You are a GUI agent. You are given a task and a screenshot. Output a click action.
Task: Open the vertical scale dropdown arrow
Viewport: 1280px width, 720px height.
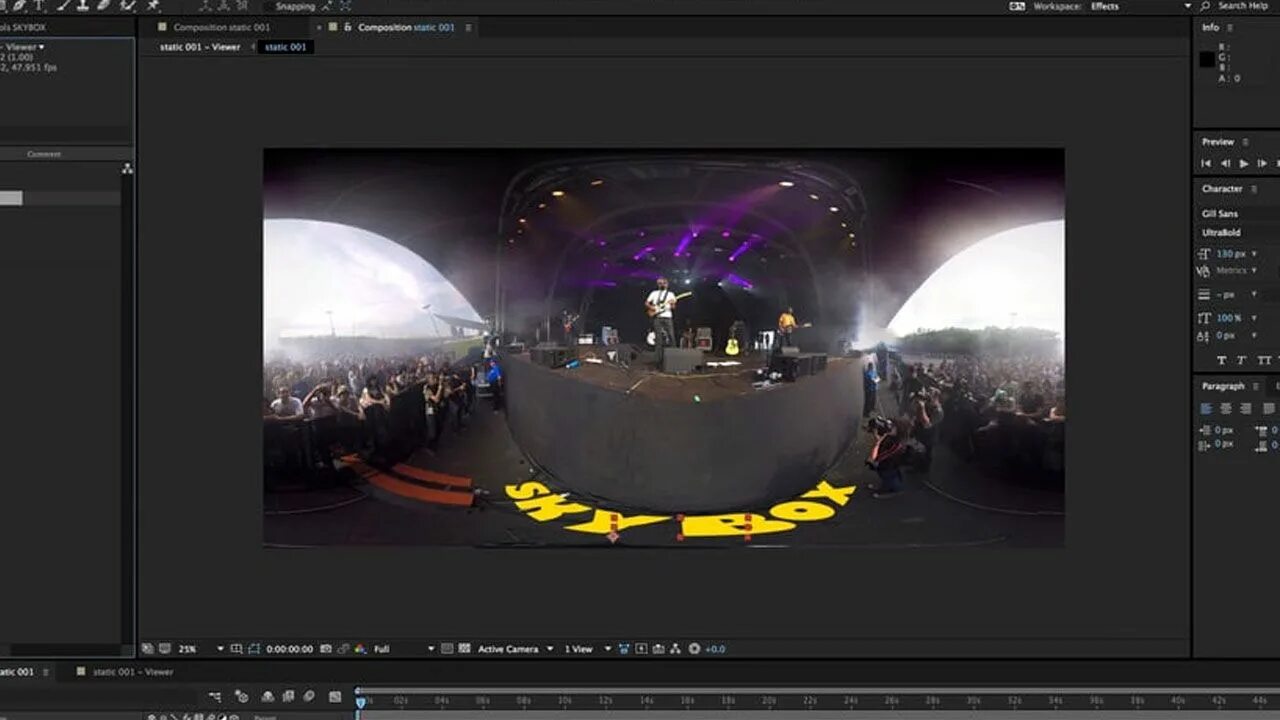[x=1254, y=317]
